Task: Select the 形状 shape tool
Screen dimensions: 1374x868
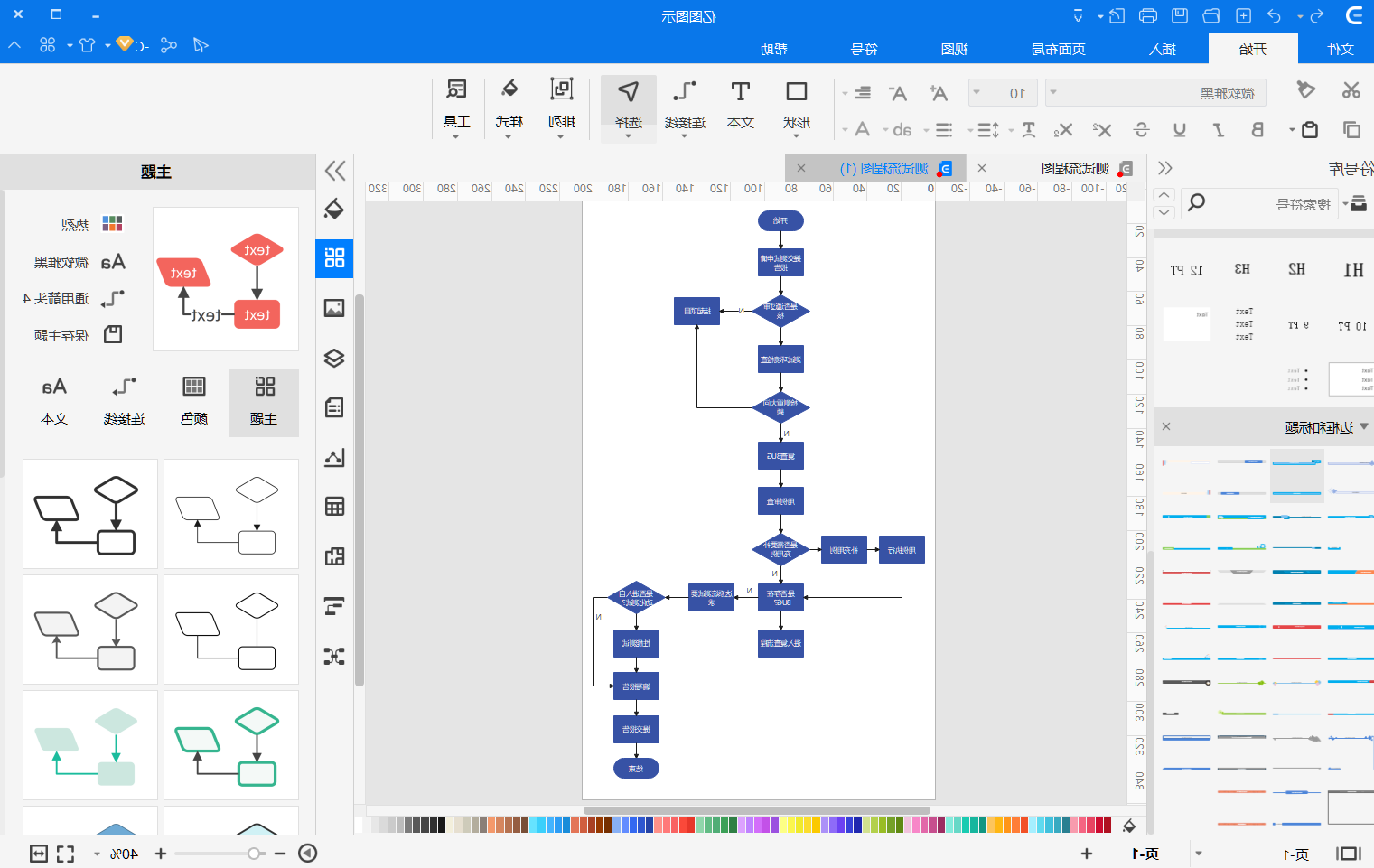Action: point(796,107)
